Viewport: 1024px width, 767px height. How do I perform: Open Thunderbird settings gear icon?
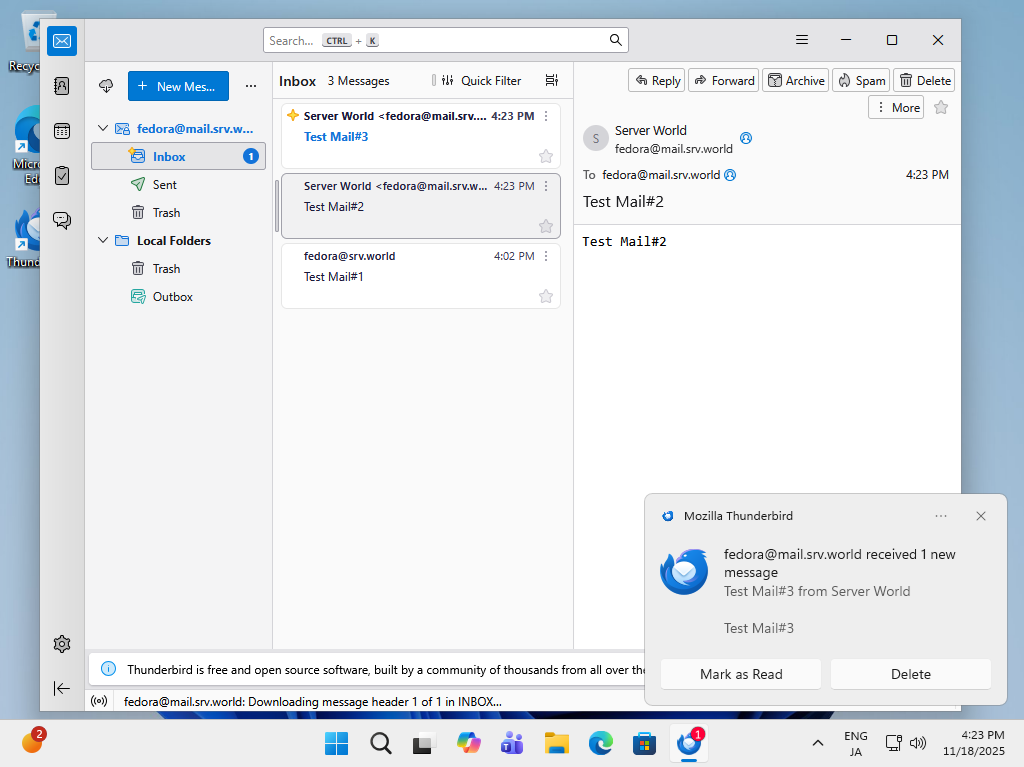[x=62, y=643]
